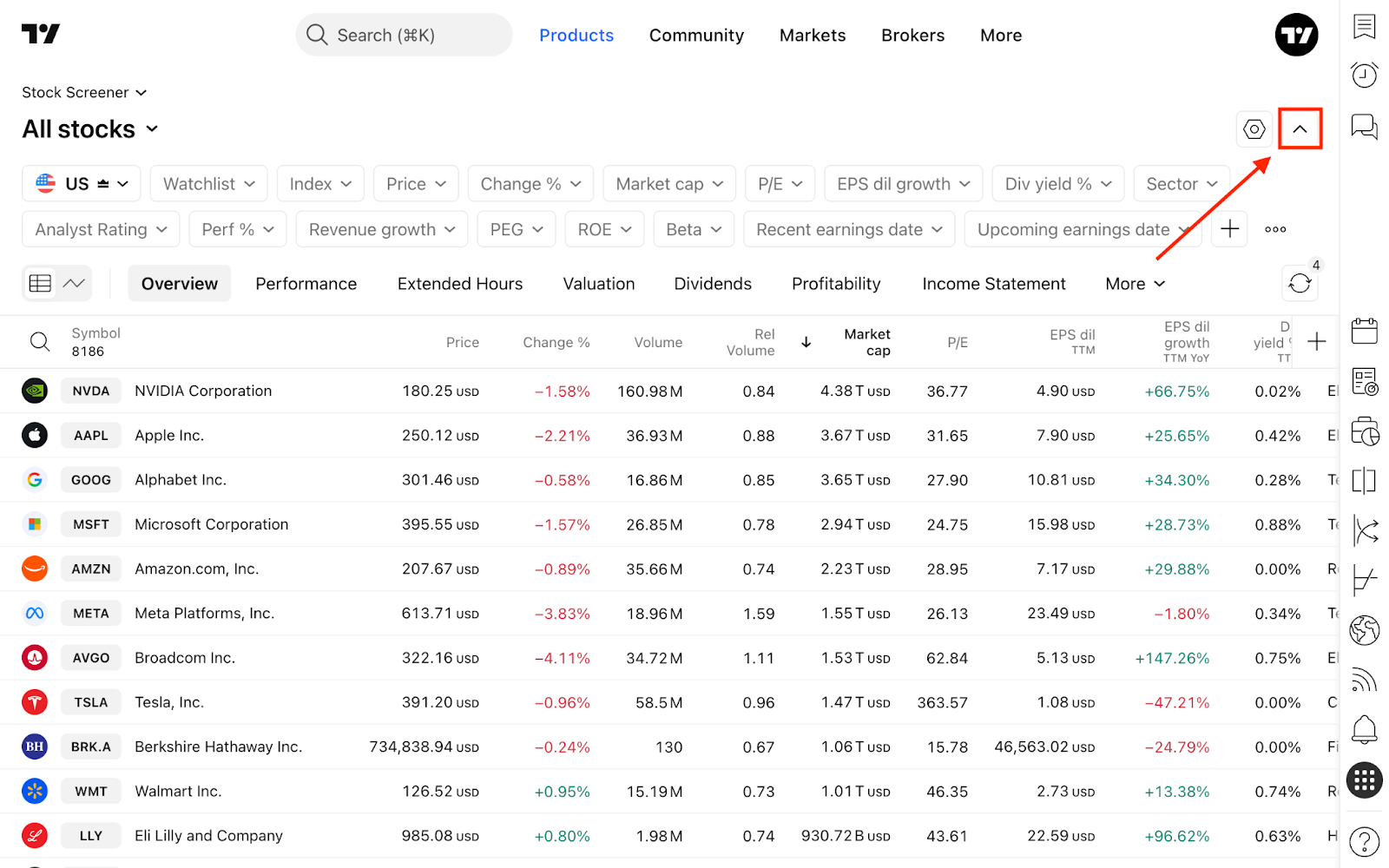Click the Search input field
The image size is (1389, 868).
tap(404, 35)
